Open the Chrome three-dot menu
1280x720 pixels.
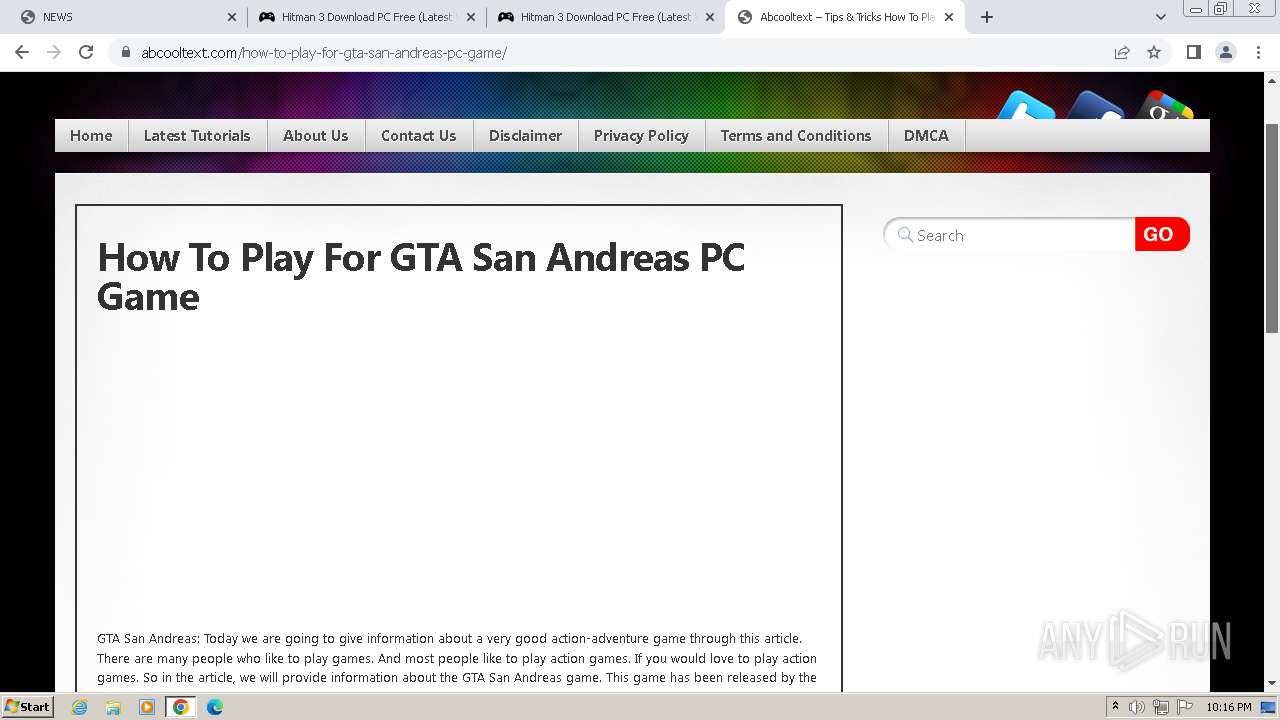(1257, 52)
